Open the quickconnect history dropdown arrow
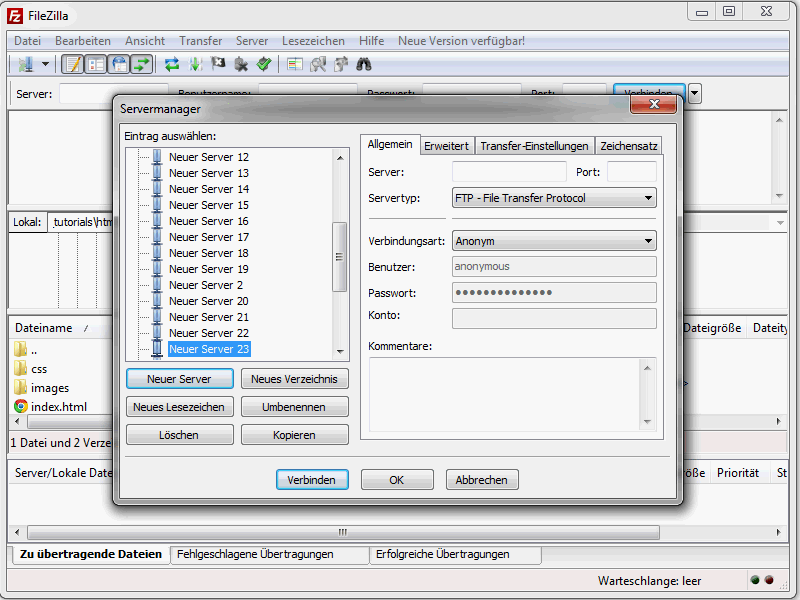The image size is (800, 600). (694, 93)
